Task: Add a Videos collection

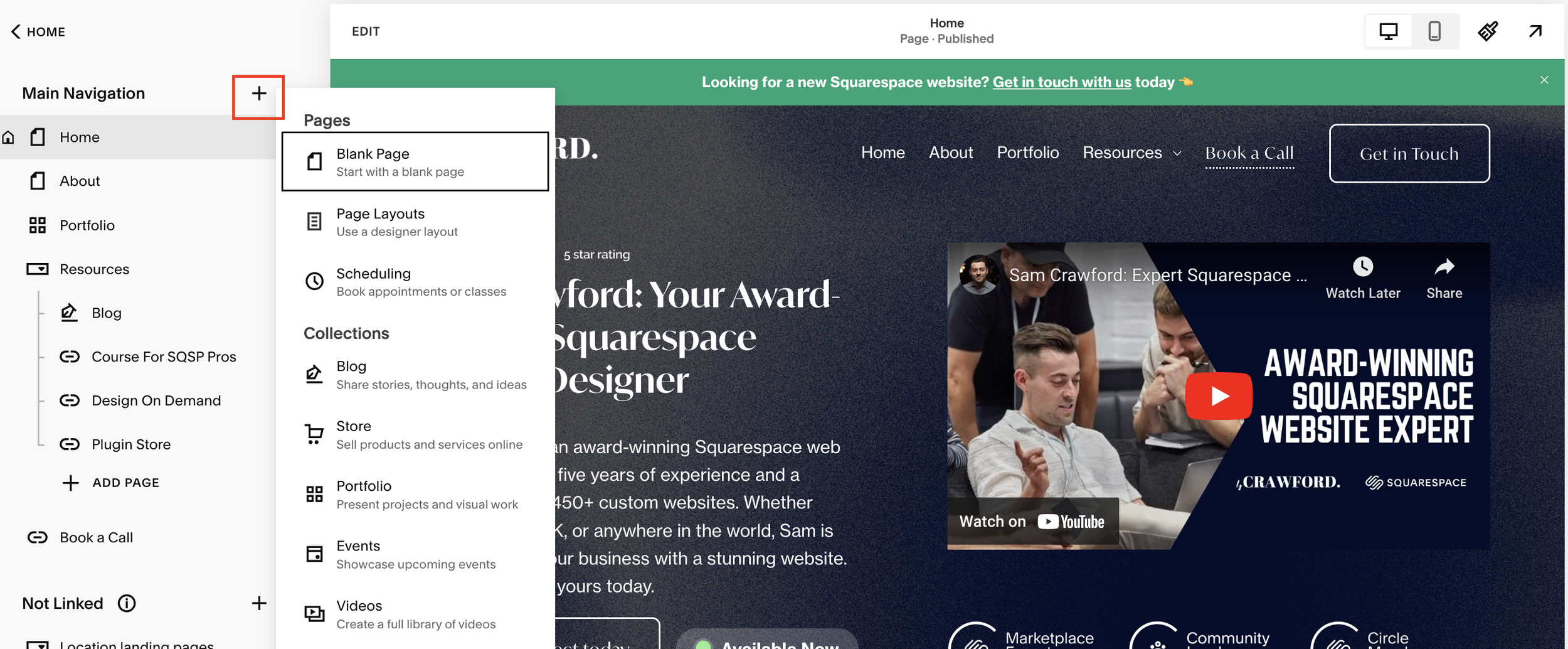Action: click(415, 614)
